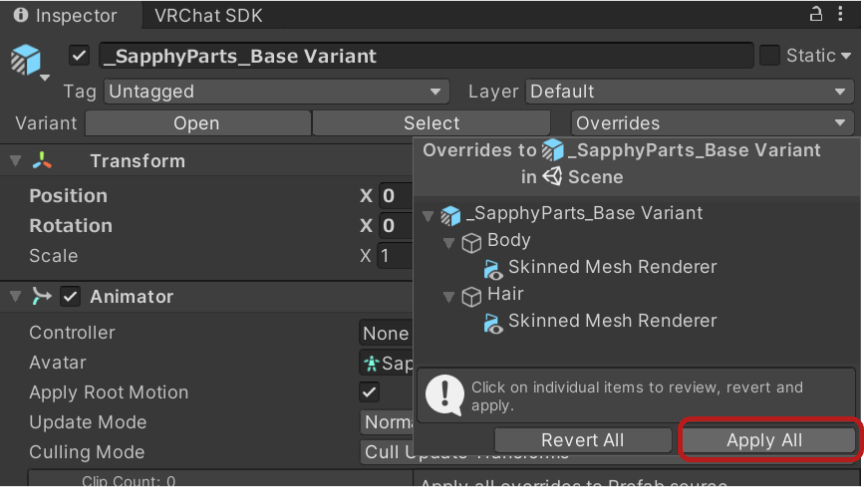This screenshot has width=864, height=487.
Task: Click the prefab icon in Overrides header
Action: (x=553, y=150)
